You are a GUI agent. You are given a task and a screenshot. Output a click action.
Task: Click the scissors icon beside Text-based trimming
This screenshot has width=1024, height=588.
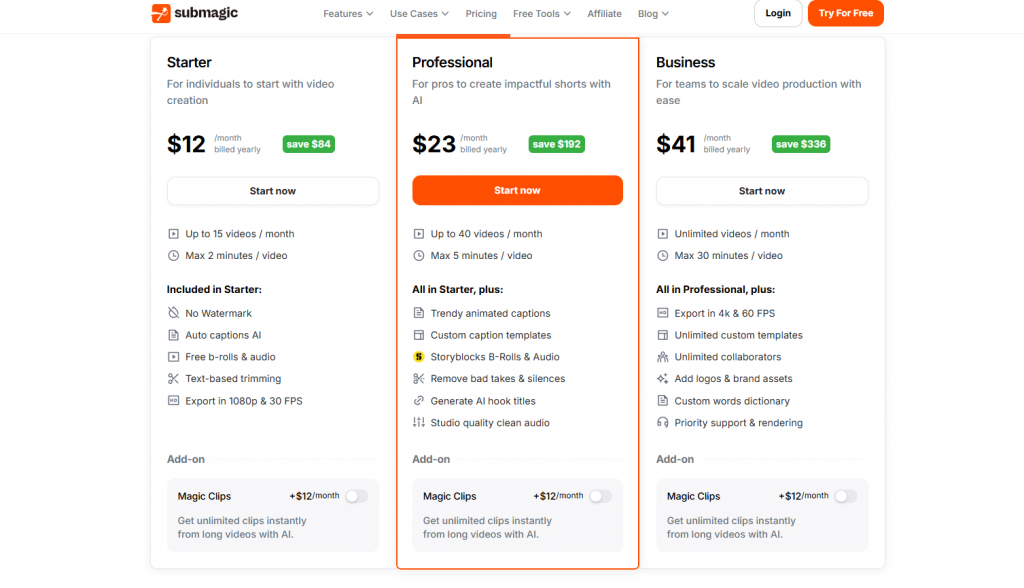point(173,378)
